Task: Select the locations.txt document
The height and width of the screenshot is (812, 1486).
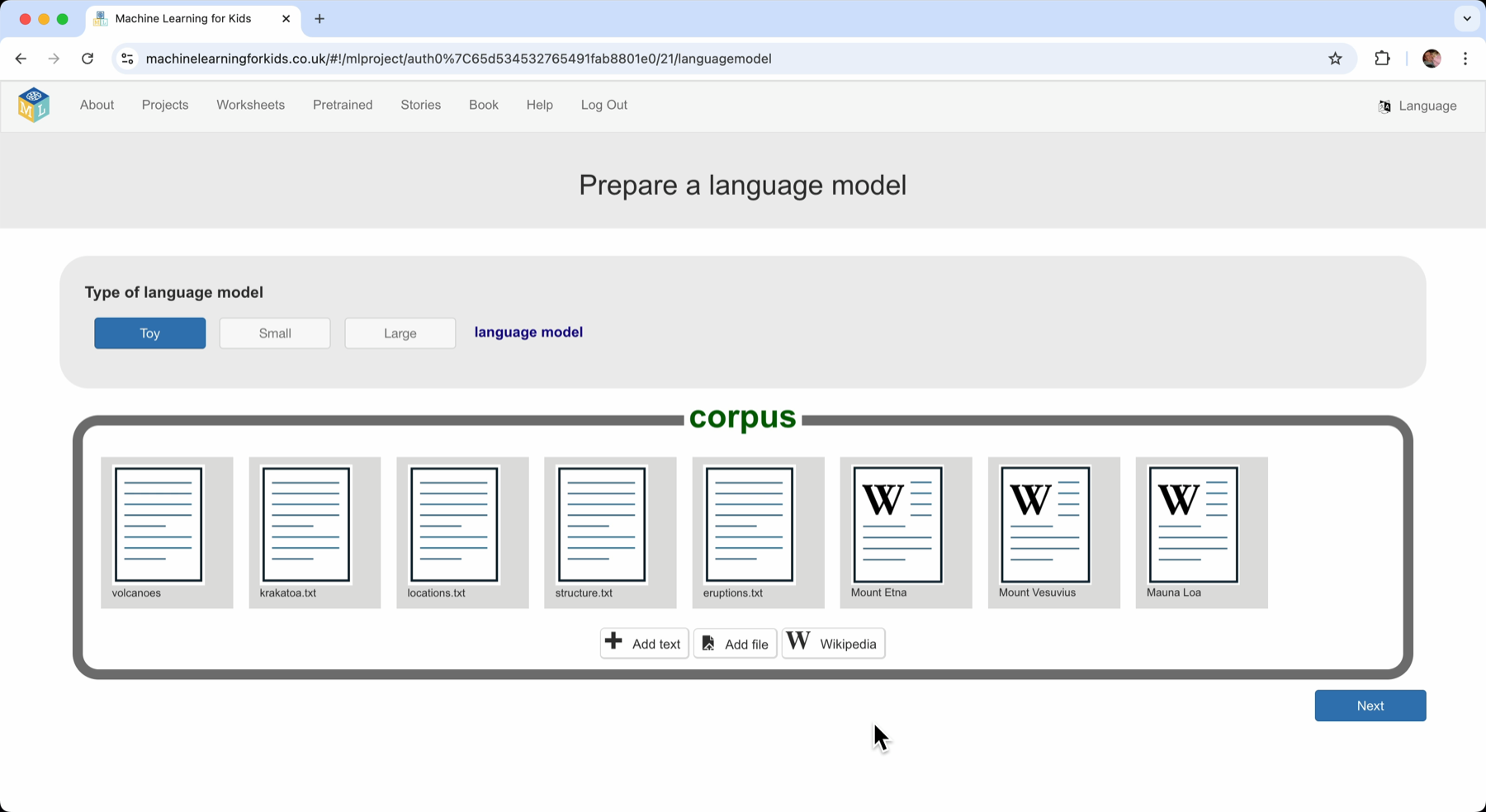Action: pos(454,525)
